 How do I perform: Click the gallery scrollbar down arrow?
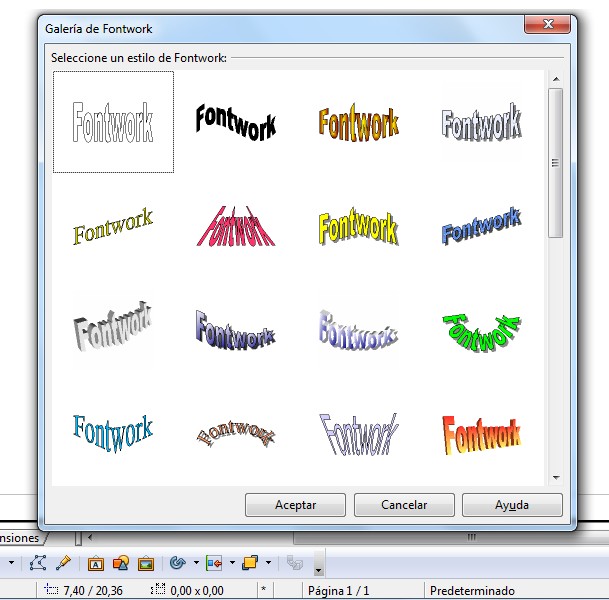(556, 478)
